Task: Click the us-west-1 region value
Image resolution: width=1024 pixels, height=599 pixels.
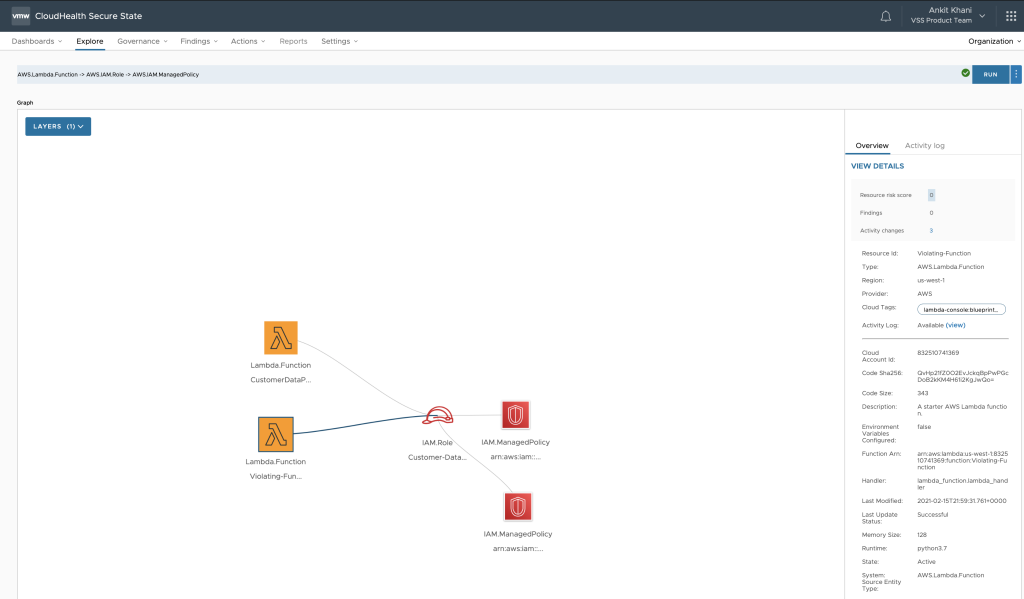Action: coord(931,280)
